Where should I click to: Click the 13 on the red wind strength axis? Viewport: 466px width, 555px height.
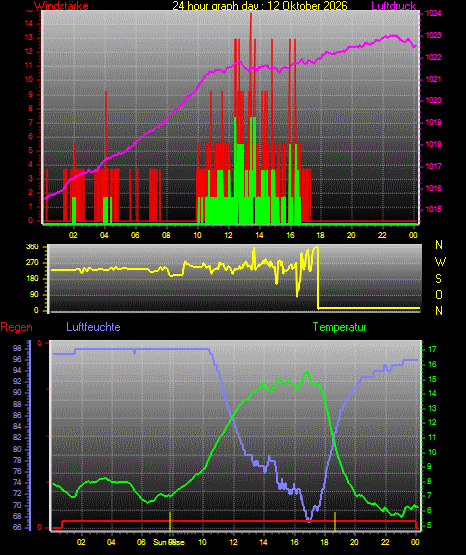click(x=29, y=38)
